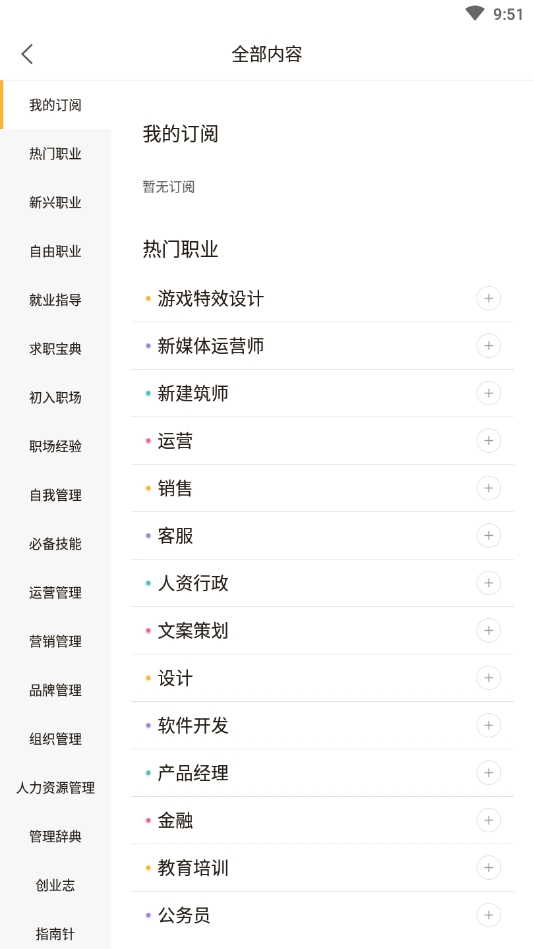Image resolution: width=534 pixels, height=949 pixels.
Task: Tap the back arrow icon
Action: click(x=27, y=54)
